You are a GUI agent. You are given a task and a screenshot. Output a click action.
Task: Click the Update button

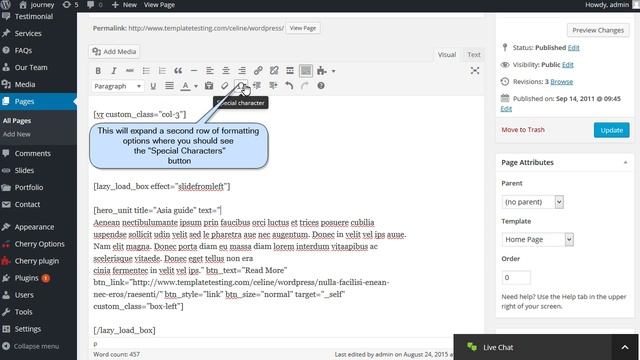click(x=611, y=130)
